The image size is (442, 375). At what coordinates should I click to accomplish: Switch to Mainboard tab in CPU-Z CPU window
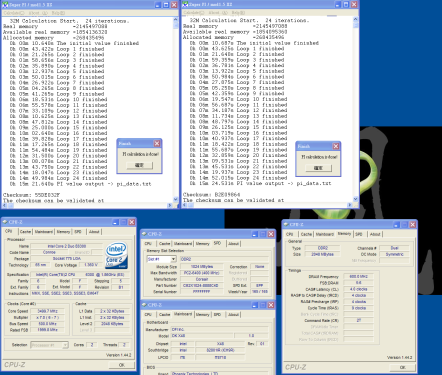pyautogui.click(x=44, y=232)
